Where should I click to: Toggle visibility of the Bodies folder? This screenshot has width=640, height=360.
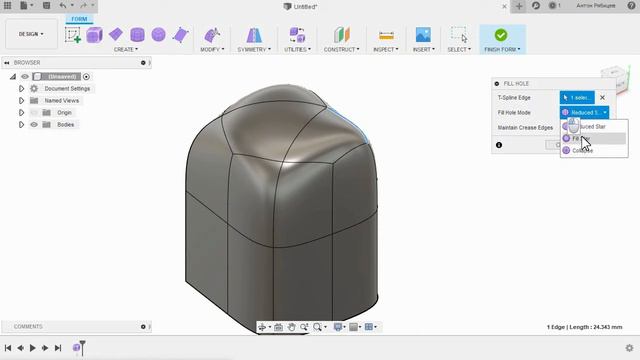click(34, 124)
